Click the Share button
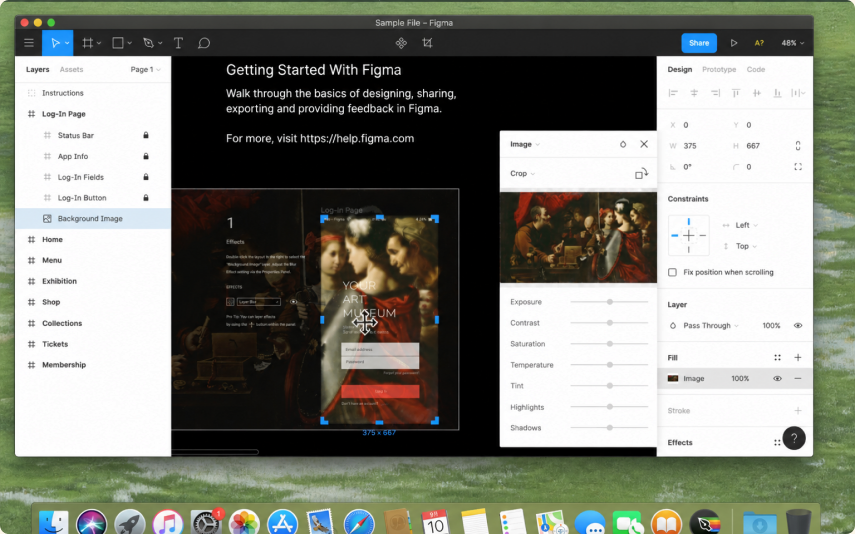Screen dimensions: 855x534 point(699,43)
